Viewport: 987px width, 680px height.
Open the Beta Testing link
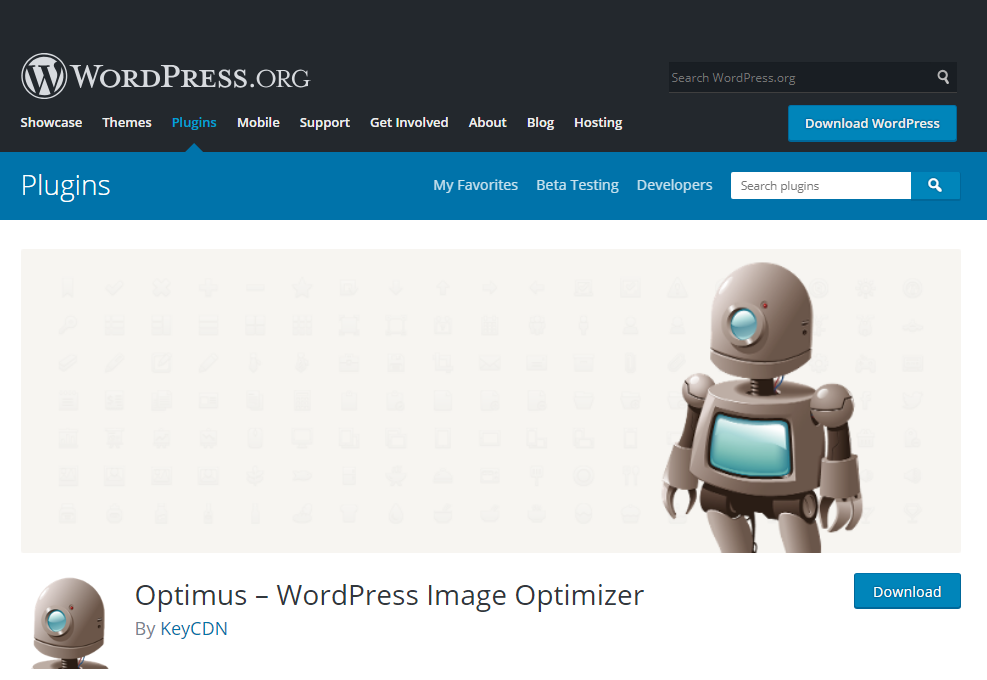click(x=577, y=185)
